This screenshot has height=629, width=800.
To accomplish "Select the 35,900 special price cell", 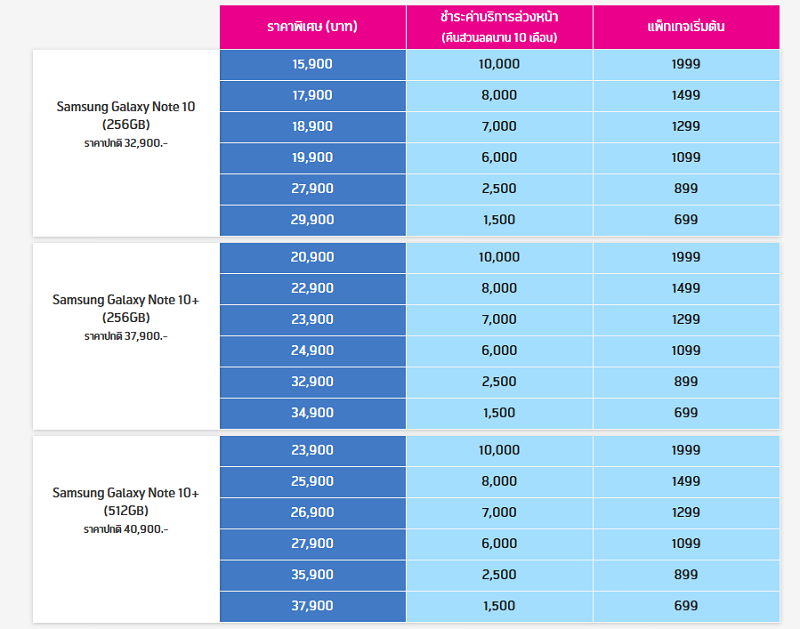I will [313, 575].
